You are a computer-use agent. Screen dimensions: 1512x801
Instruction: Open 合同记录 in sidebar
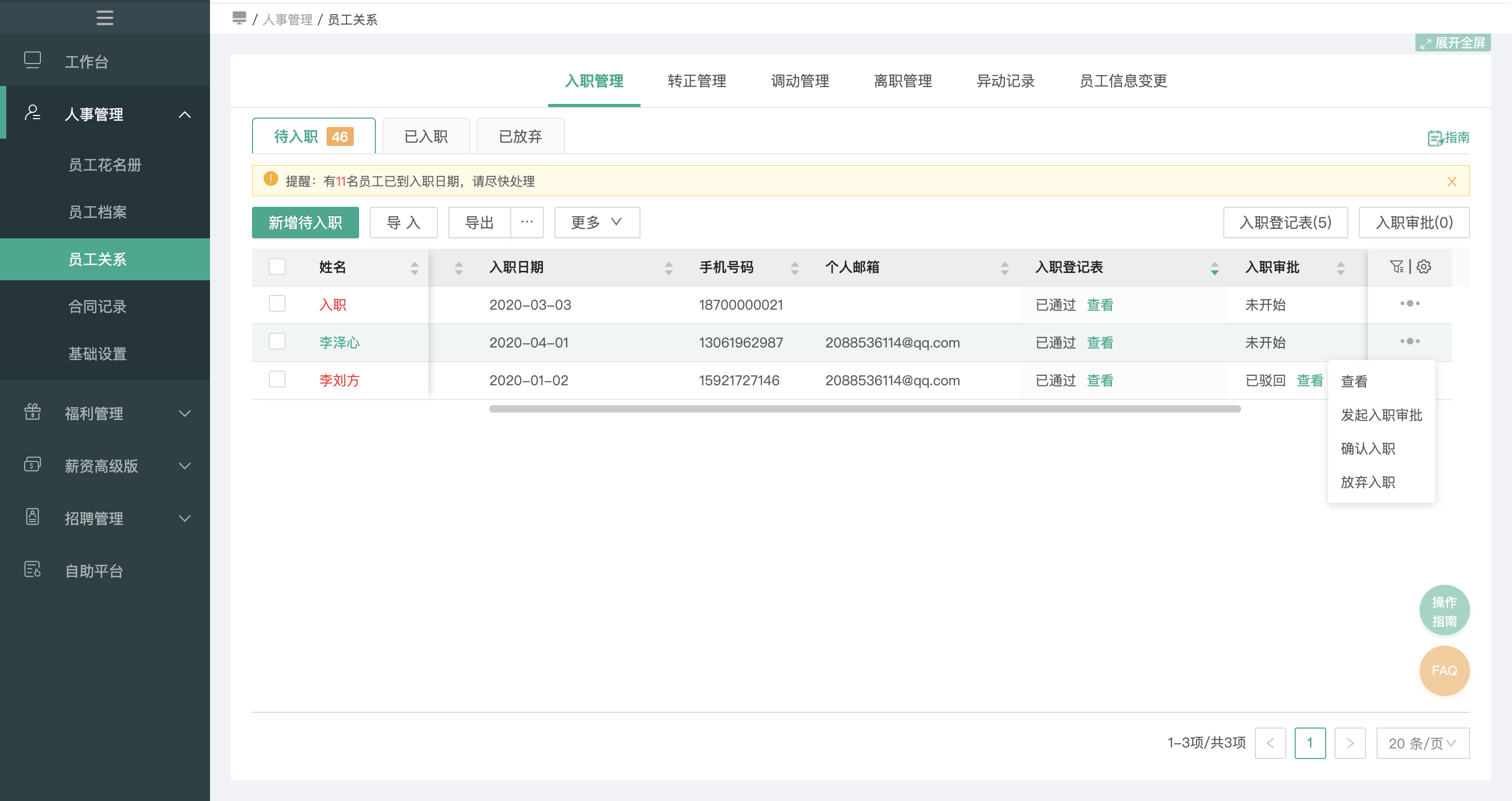(98, 307)
